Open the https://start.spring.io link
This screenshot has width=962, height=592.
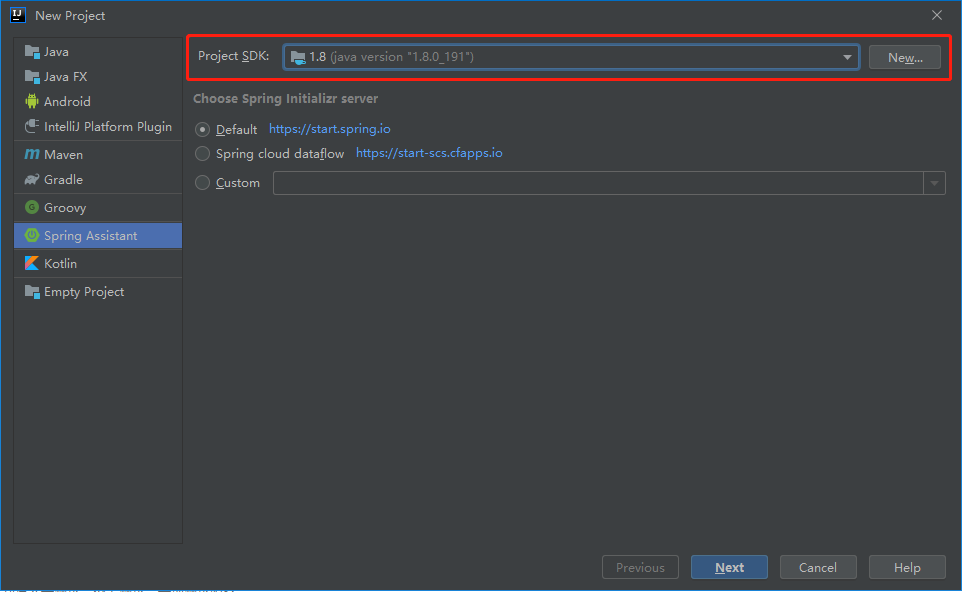tap(329, 129)
